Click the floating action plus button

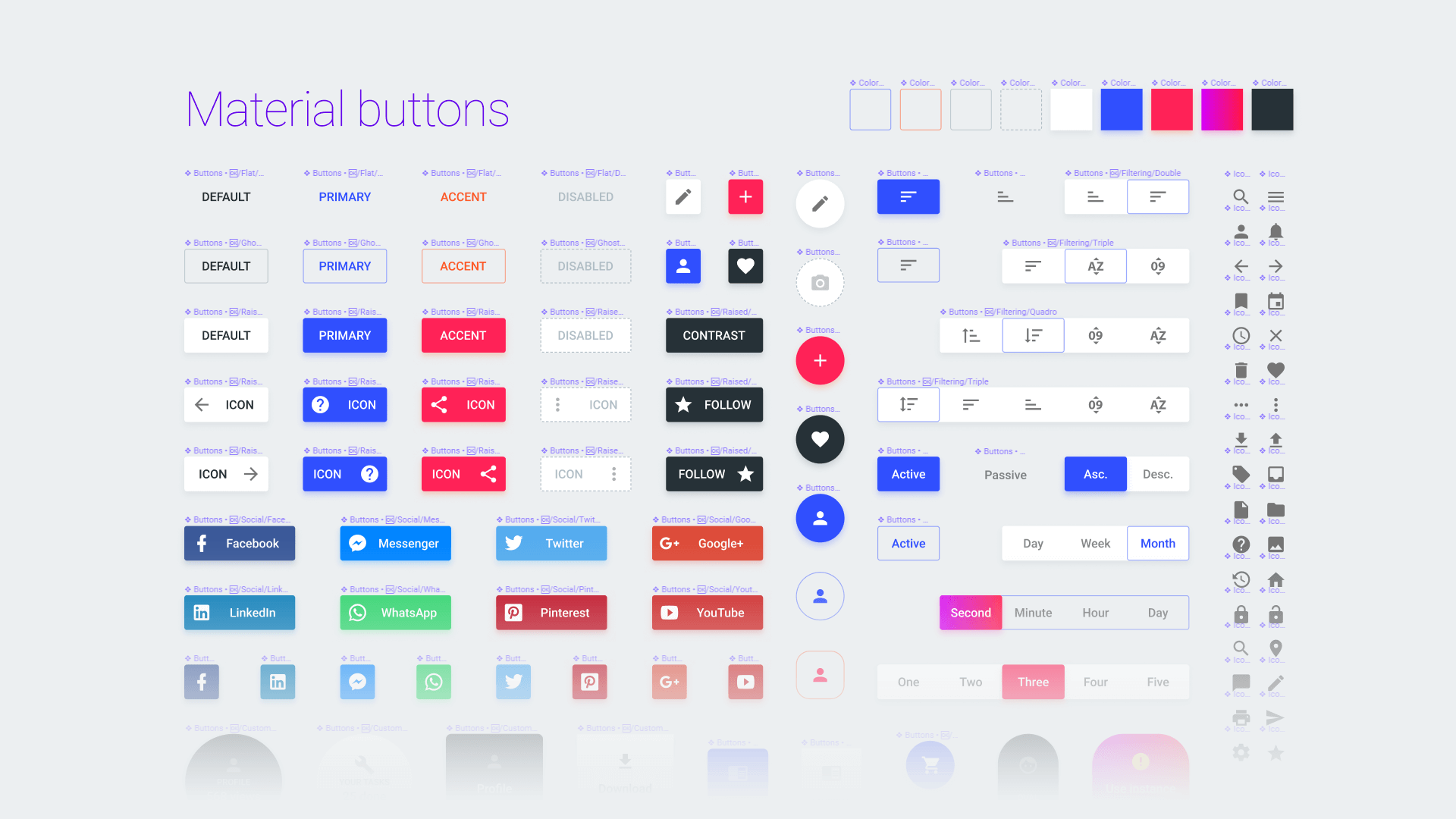[819, 361]
